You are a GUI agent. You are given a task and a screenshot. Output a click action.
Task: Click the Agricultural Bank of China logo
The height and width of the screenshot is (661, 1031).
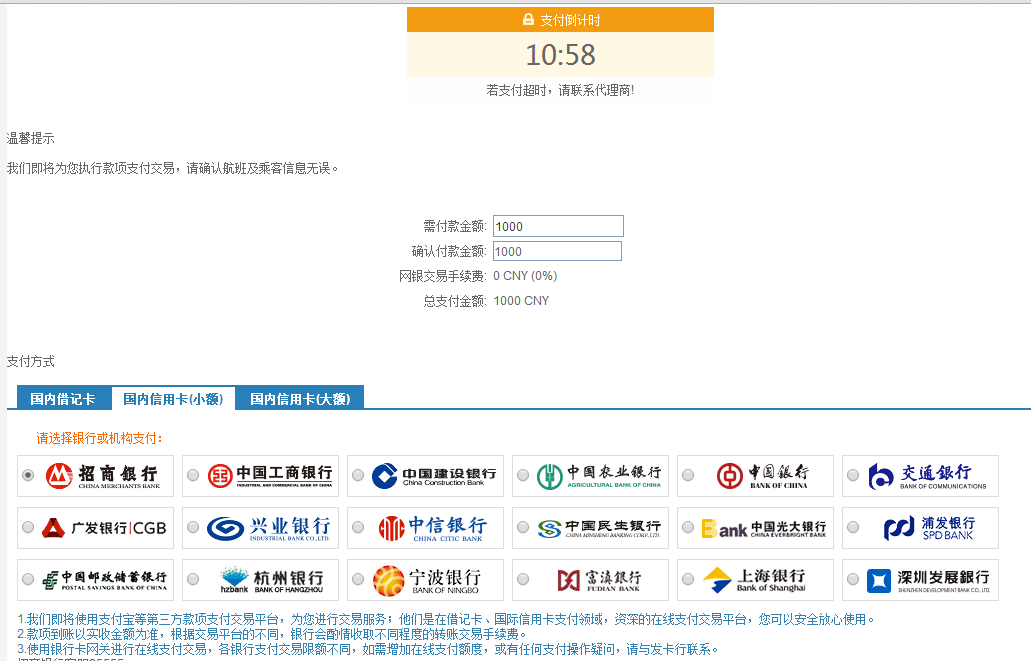[x=599, y=476]
